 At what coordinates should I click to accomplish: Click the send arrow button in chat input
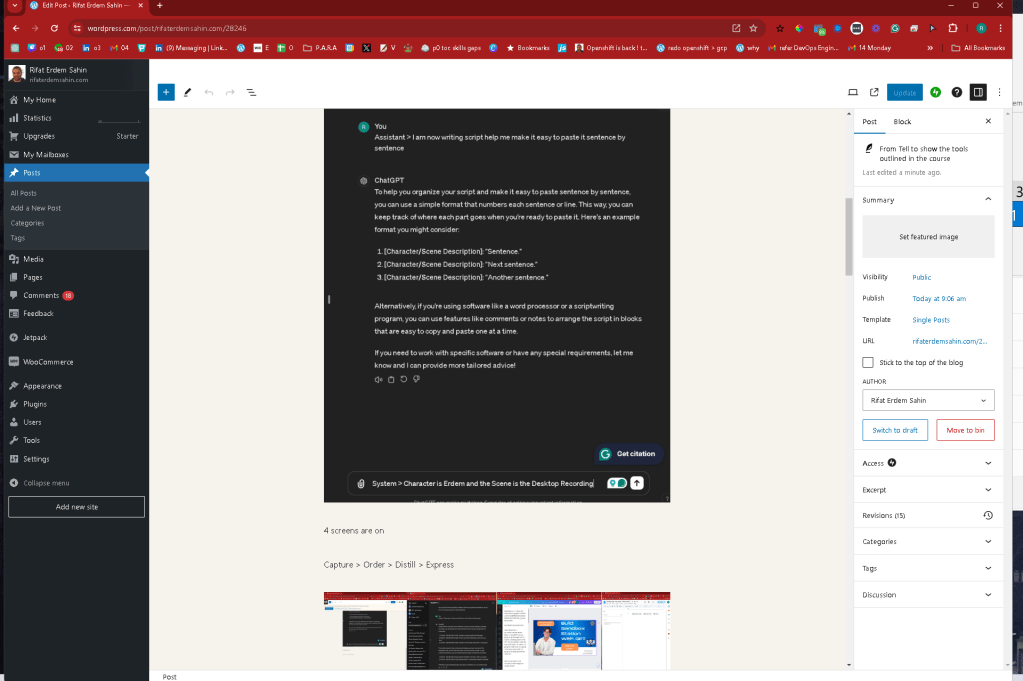tap(637, 483)
